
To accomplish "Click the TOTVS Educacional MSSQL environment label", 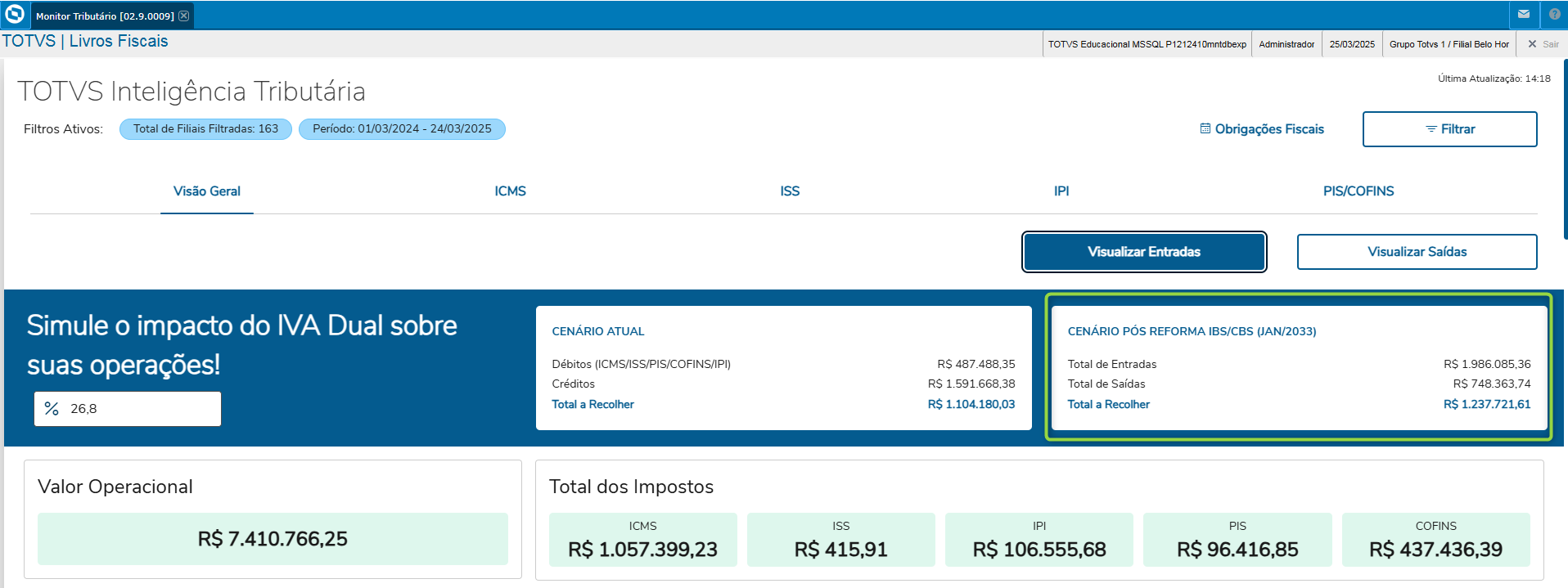I will (x=1147, y=44).
